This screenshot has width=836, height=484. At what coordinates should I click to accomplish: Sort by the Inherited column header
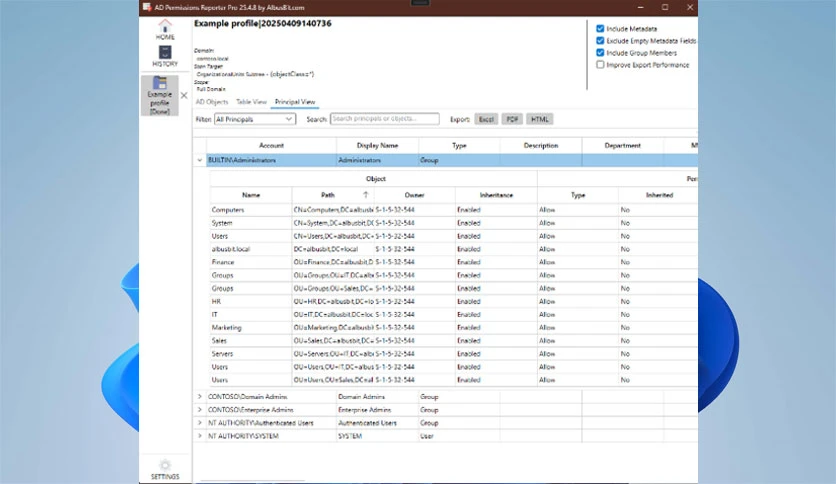pos(660,195)
